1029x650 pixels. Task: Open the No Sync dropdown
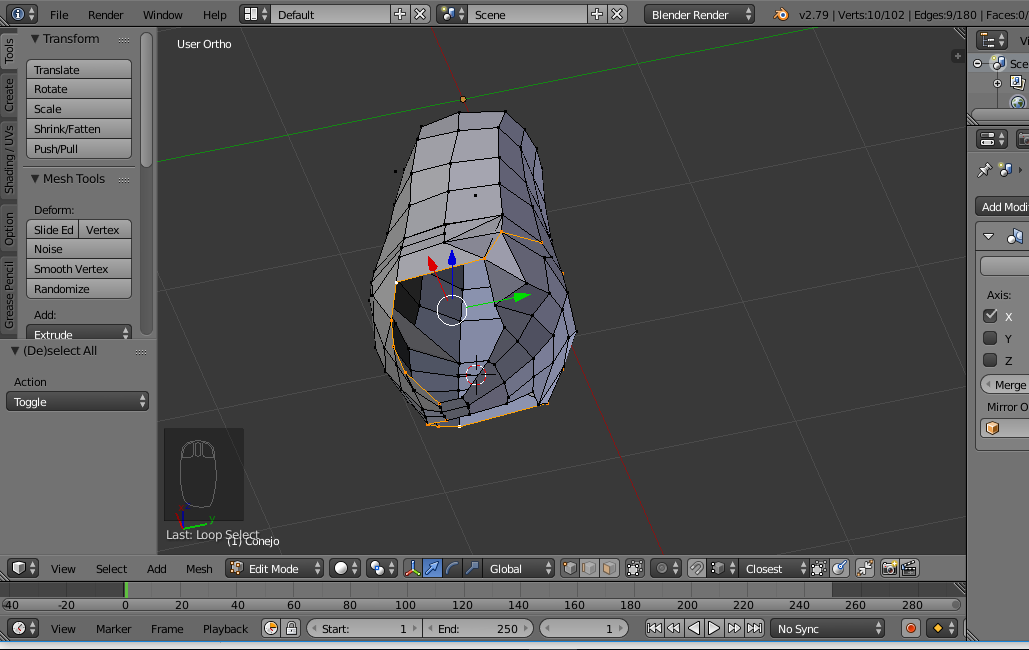point(827,628)
